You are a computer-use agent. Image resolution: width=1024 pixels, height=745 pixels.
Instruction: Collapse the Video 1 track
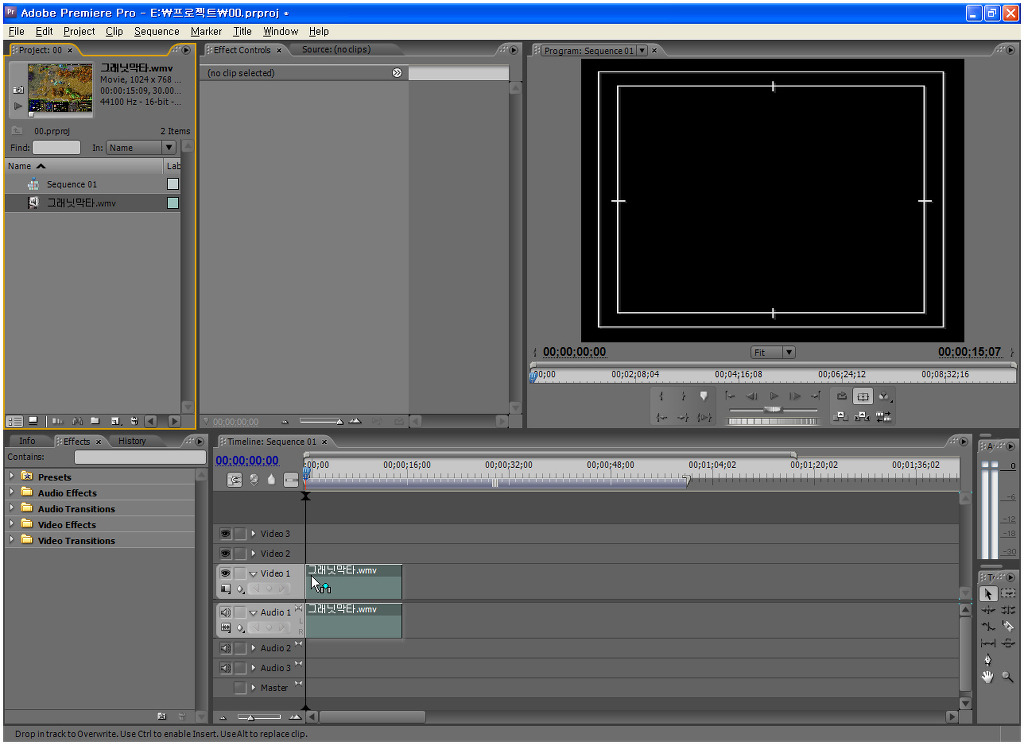pos(253,574)
